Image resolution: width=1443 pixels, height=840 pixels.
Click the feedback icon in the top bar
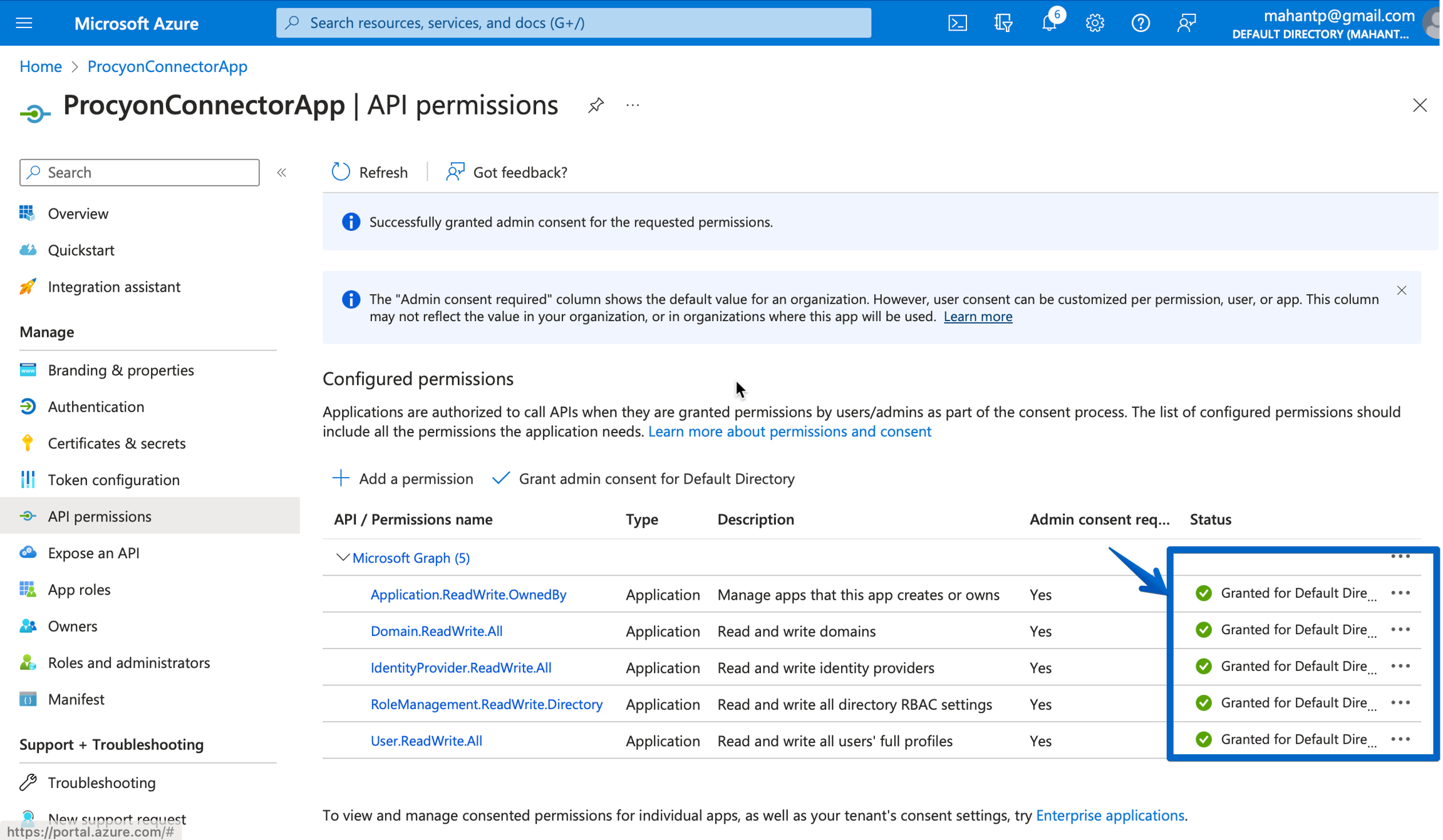[x=1186, y=23]
